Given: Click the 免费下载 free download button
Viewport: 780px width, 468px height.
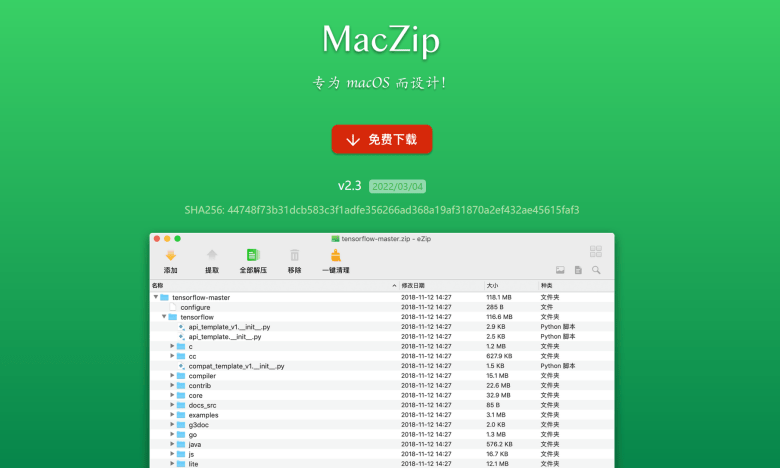Looking at the screenshot, I should (382, 139).
